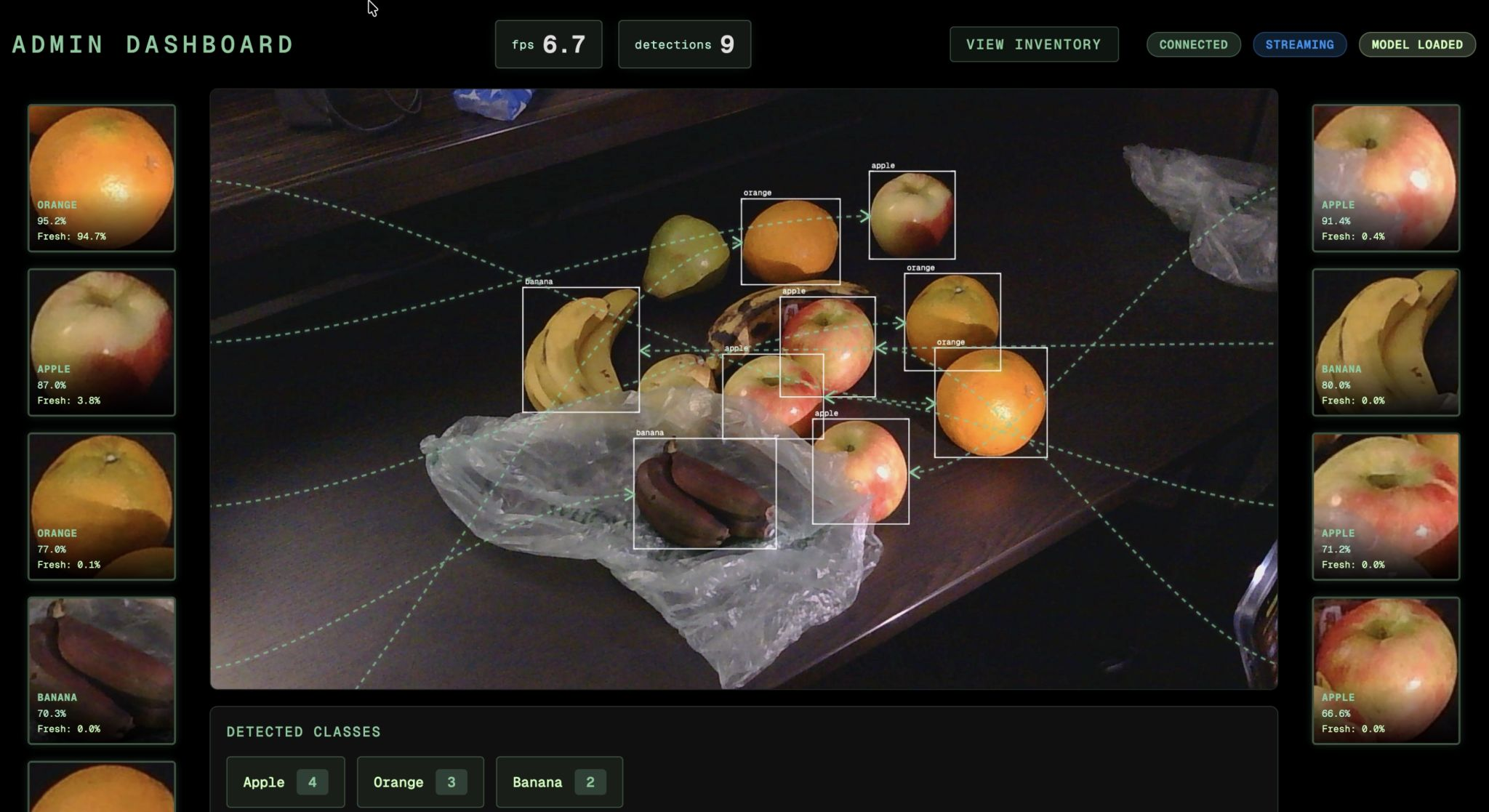The height and width of the screenshot is (812, 1489).
Task: Open the View Inventory button
Action: 1033,44
